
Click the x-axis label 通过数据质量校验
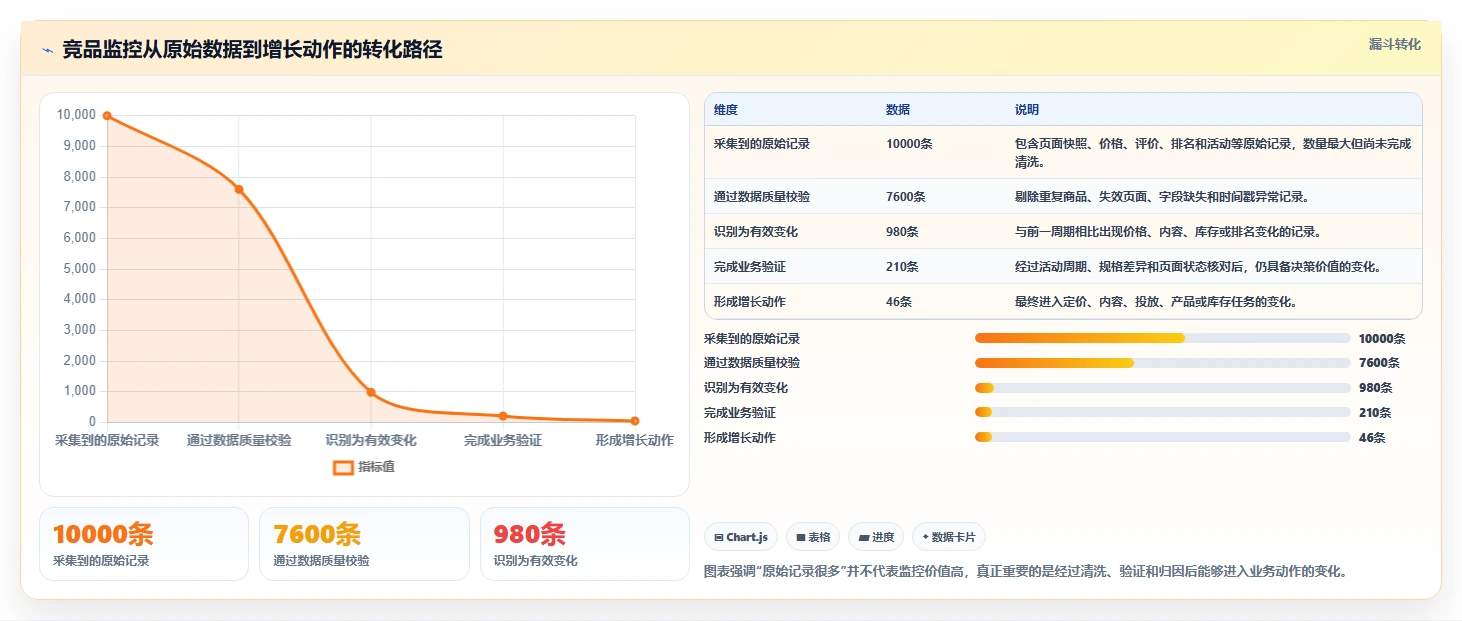[x=239, y=441]
